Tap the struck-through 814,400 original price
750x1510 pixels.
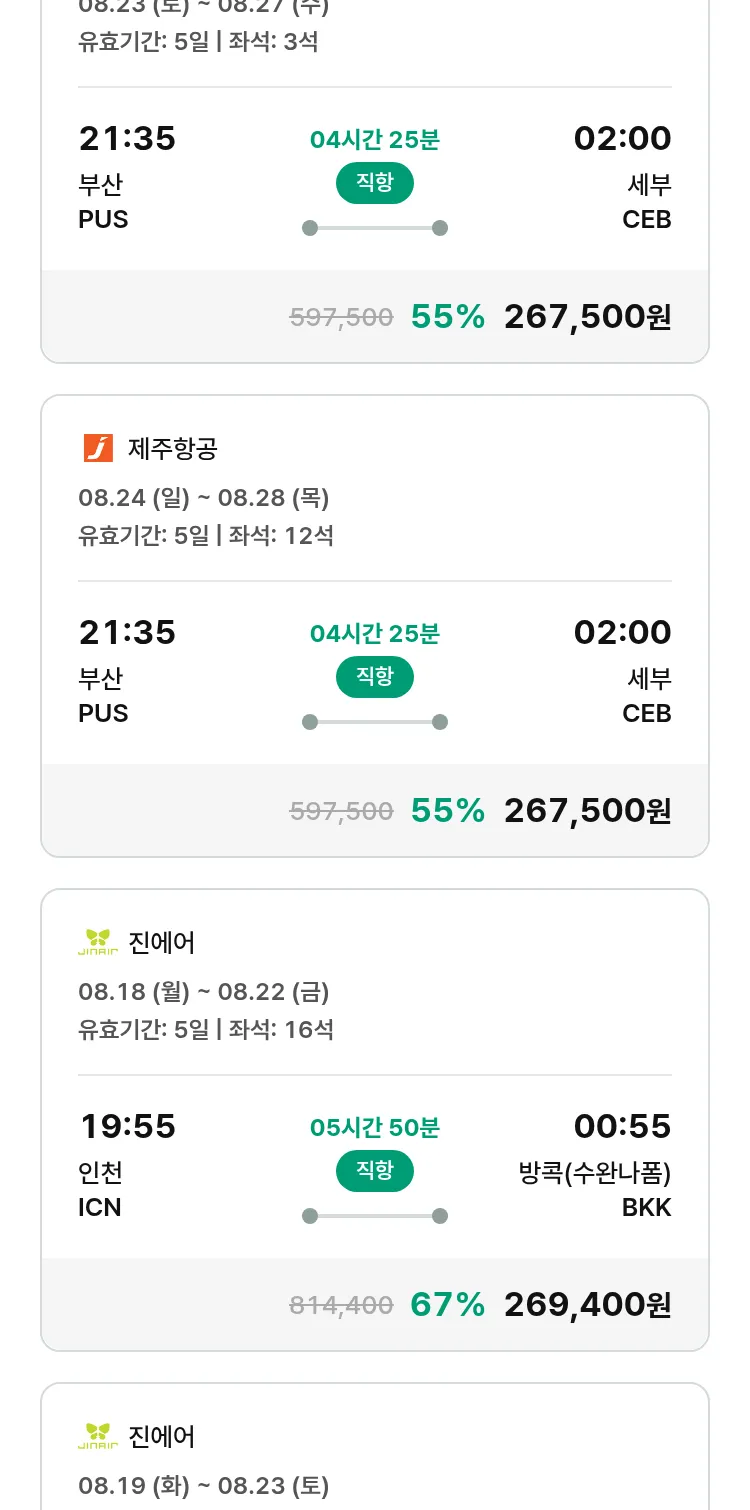(341, 1305)
